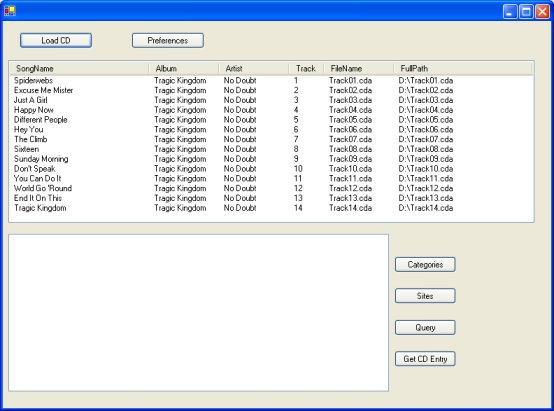Click D:\Track12.cda full path cell
Viewport: 554px width, 411px height.
coord(426,188)
